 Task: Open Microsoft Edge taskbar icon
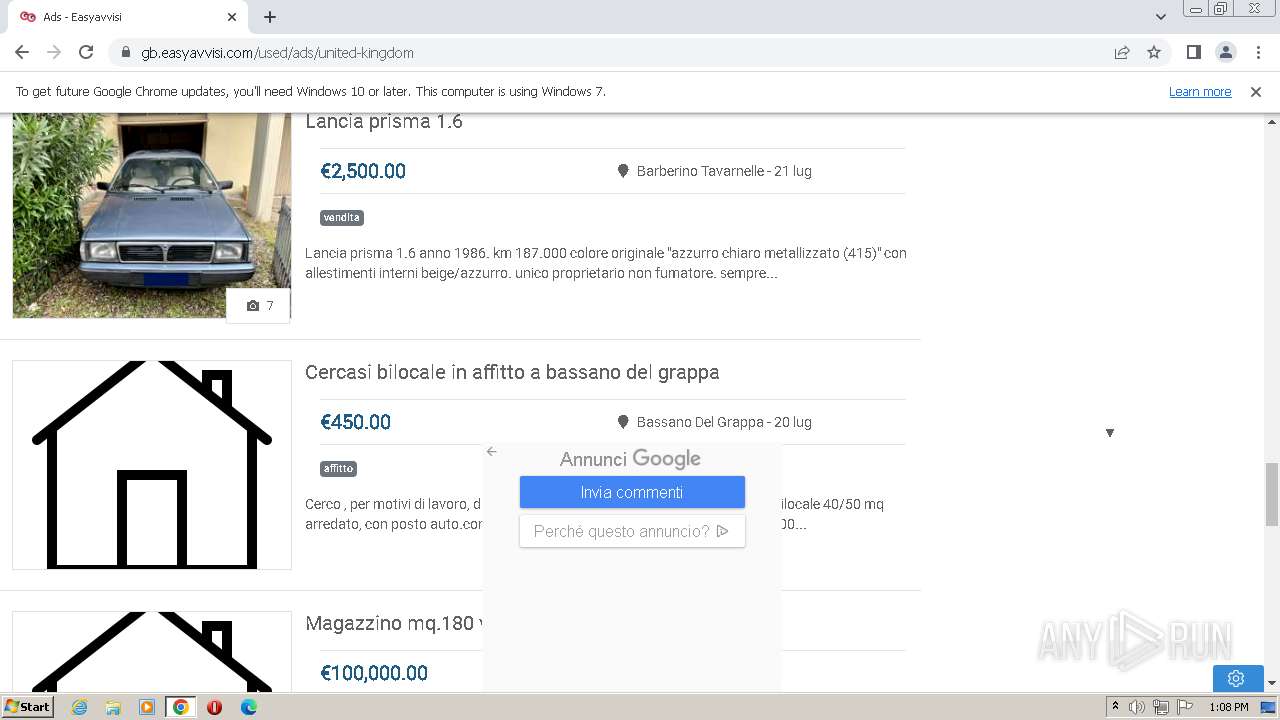point(248,707)
